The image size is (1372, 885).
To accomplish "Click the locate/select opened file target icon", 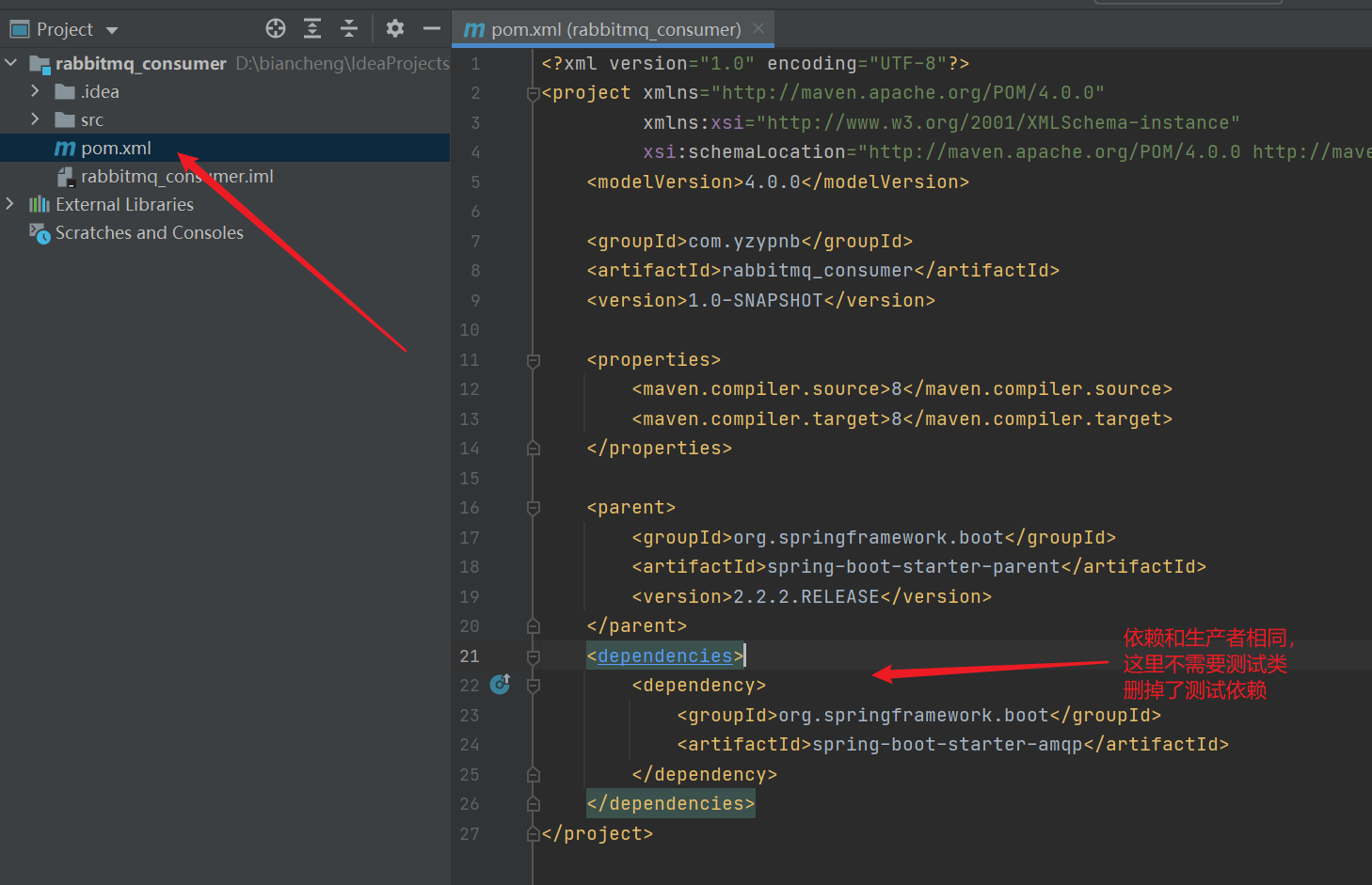I will click(276, 28).
